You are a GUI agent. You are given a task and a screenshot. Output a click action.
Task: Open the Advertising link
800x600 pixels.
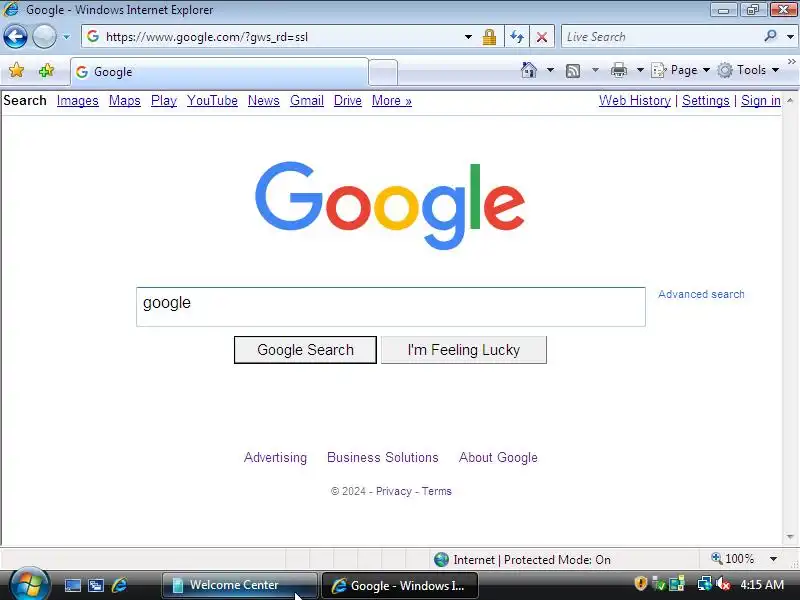click(x=276, y=457)
